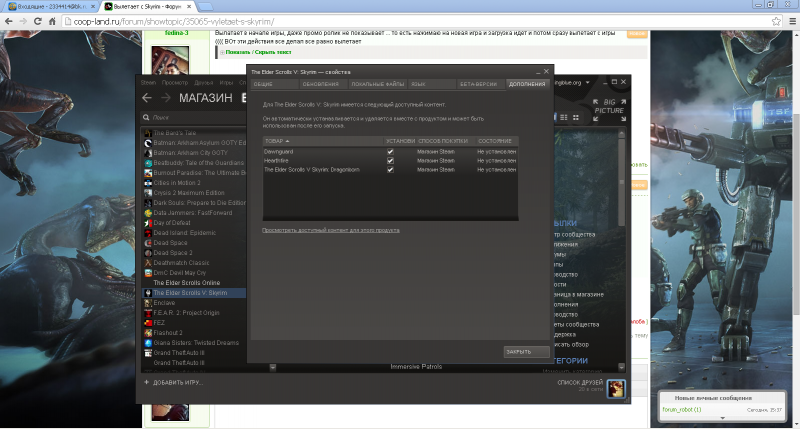Screen dimensions: 800x429
Task: Click Batman: Arkham Asylum GOTY icon
Action: 148,143
